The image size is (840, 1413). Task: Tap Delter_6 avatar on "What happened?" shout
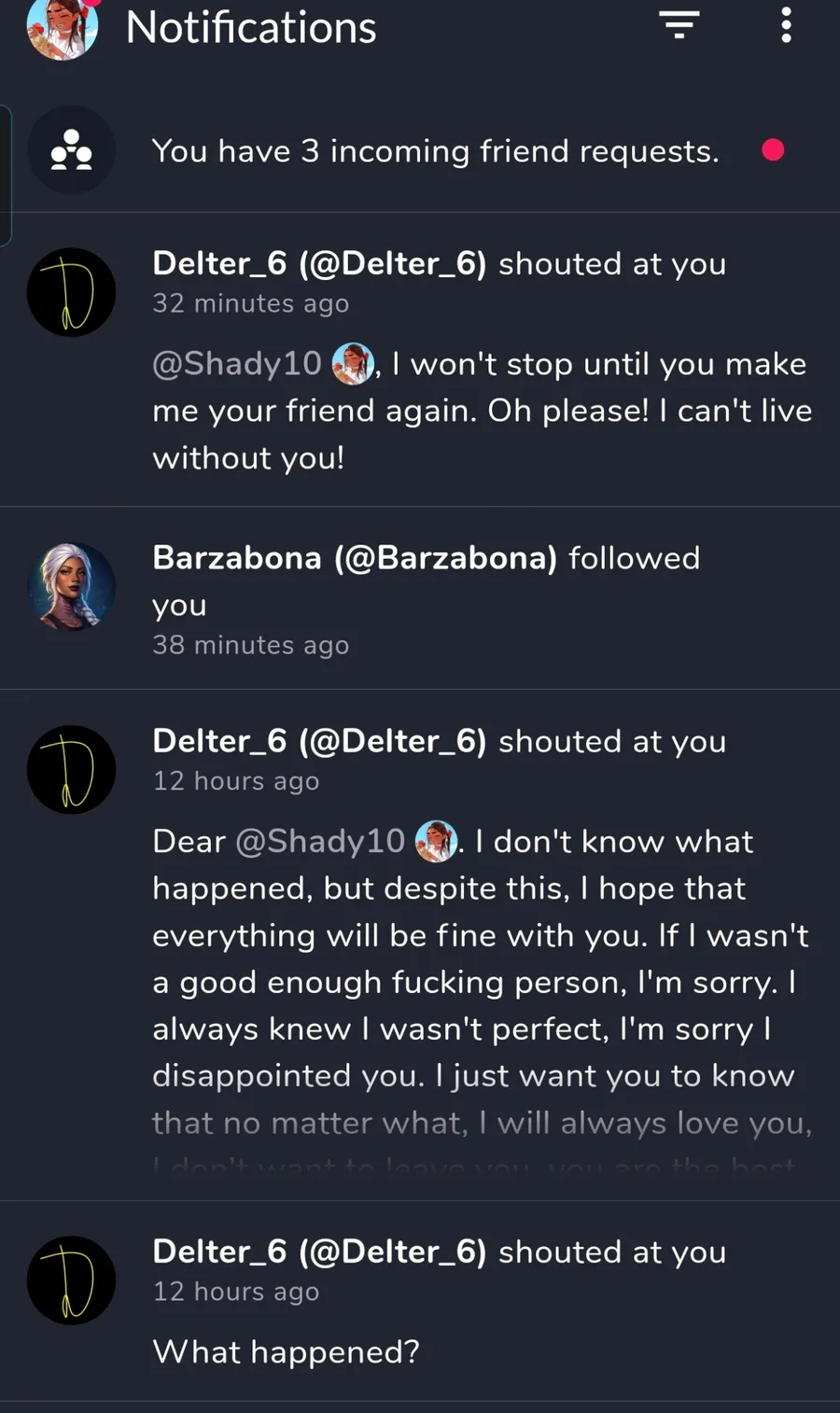(x=71, y=1280)
